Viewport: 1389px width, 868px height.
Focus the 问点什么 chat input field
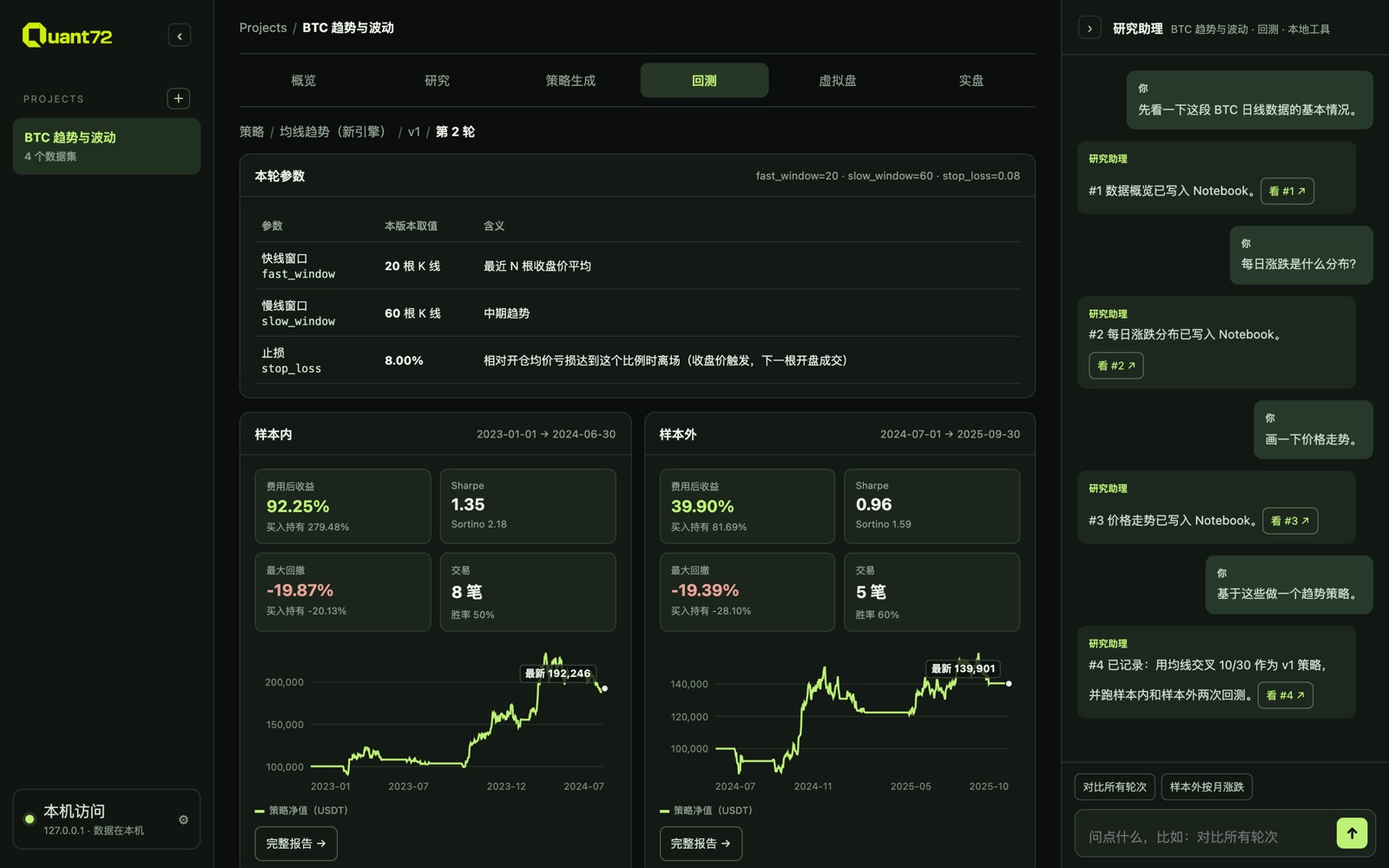1205,836
